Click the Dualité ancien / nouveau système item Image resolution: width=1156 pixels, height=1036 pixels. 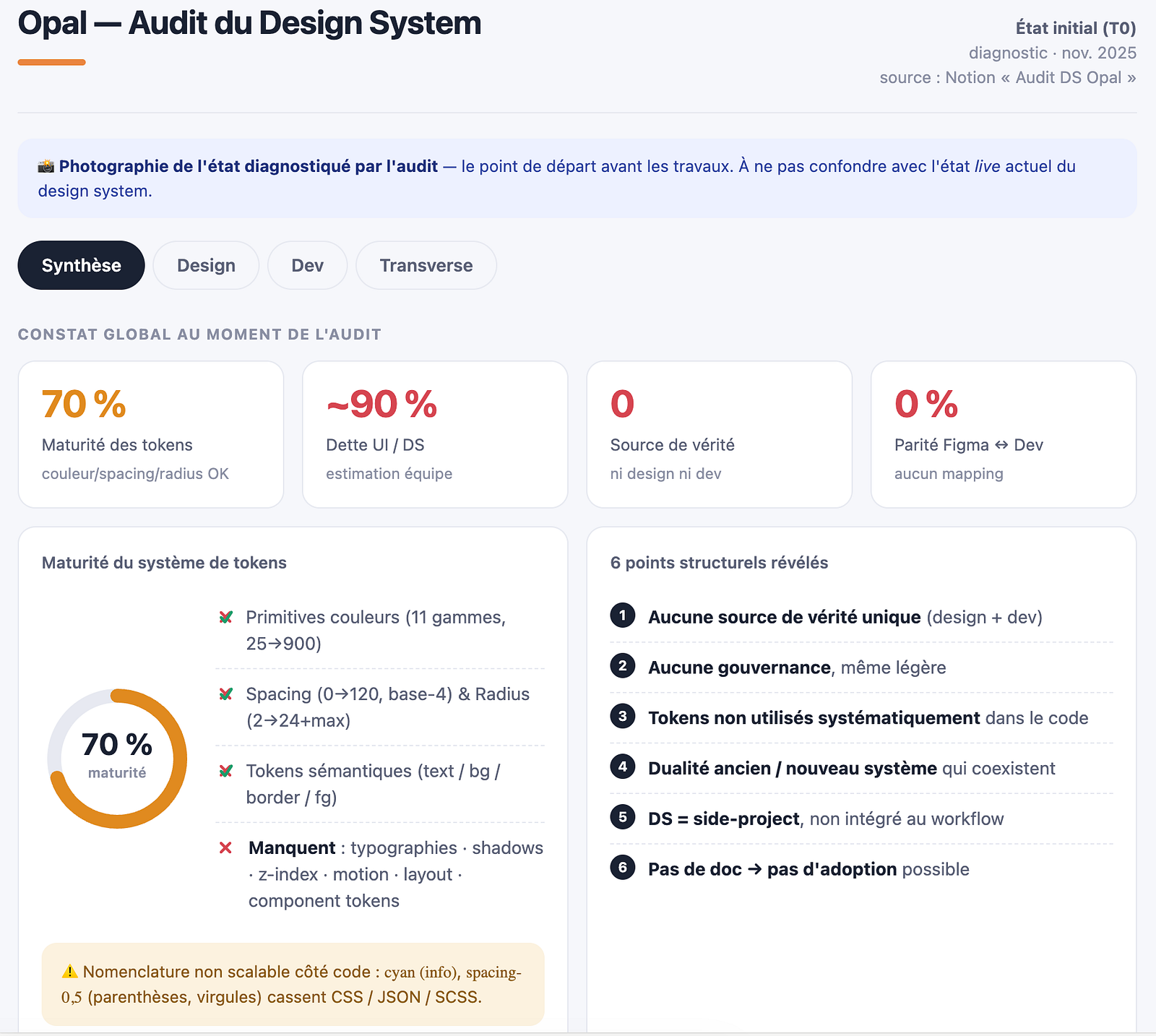tap(852, 768)
